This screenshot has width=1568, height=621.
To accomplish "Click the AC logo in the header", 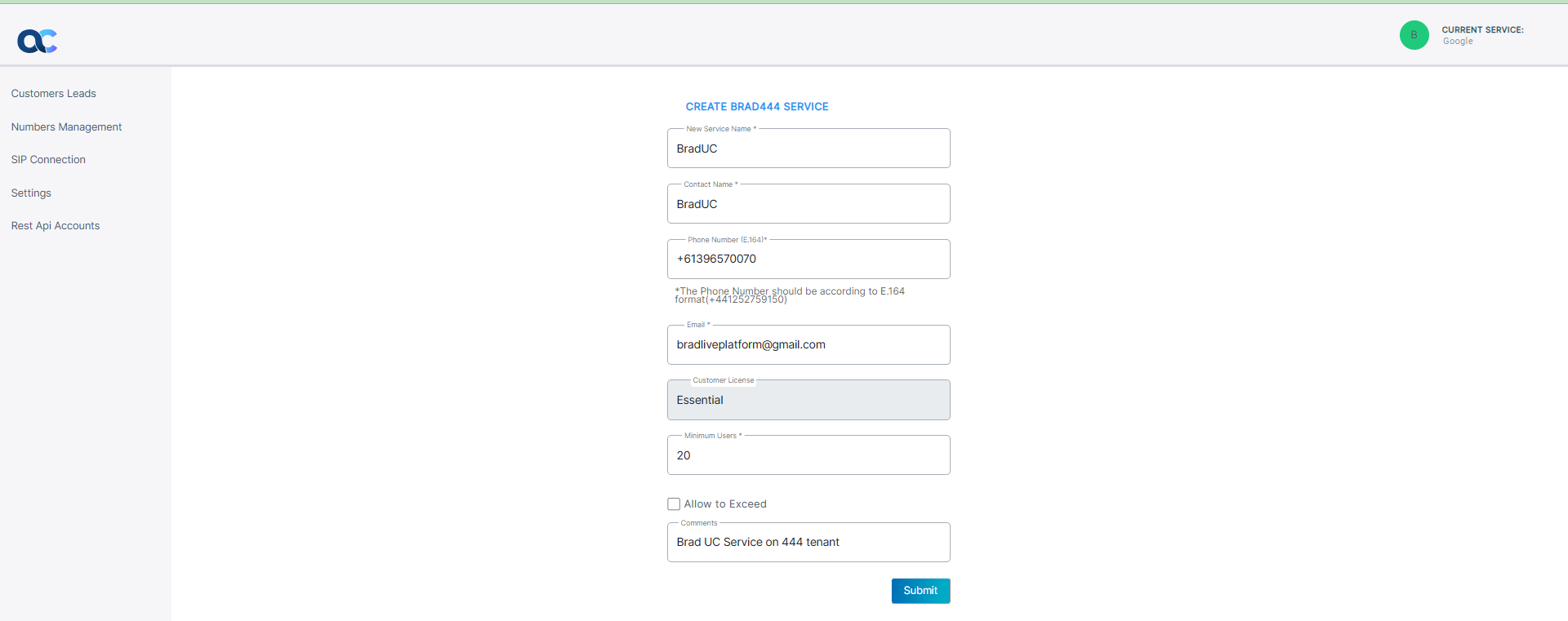I will click(x=38, y=41).
